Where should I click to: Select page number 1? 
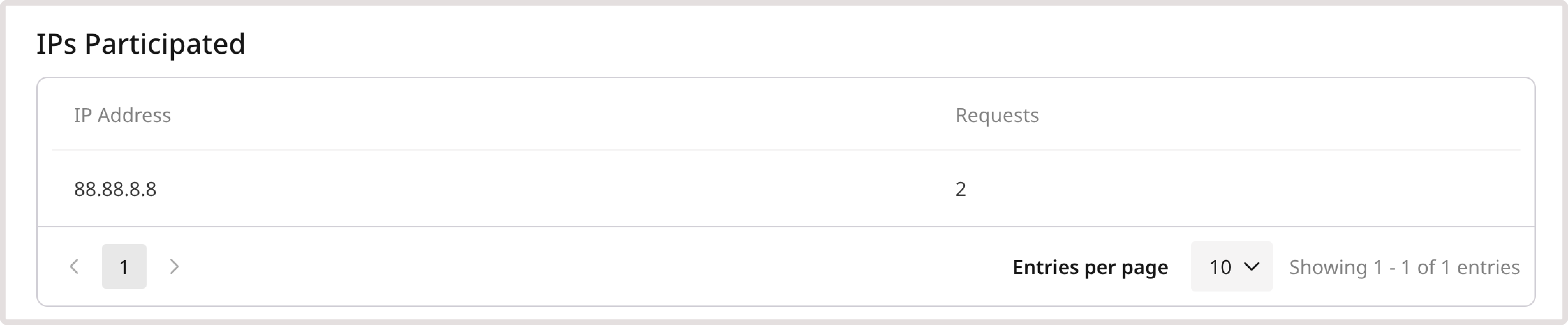pyautogui.click(x=124, y=266)
